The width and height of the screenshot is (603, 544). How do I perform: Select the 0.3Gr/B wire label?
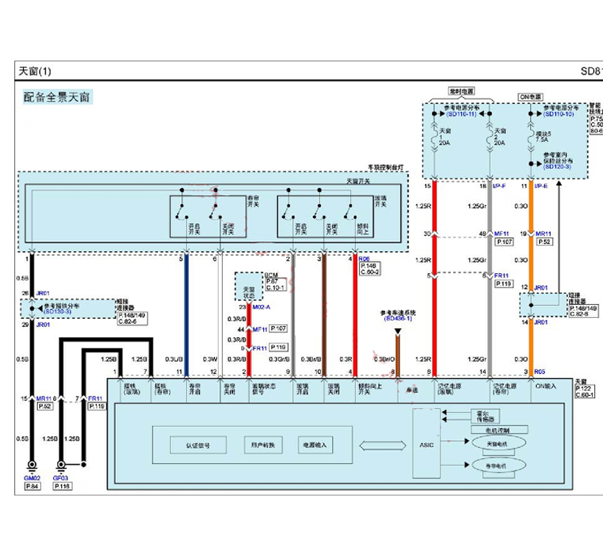[279, 359]
